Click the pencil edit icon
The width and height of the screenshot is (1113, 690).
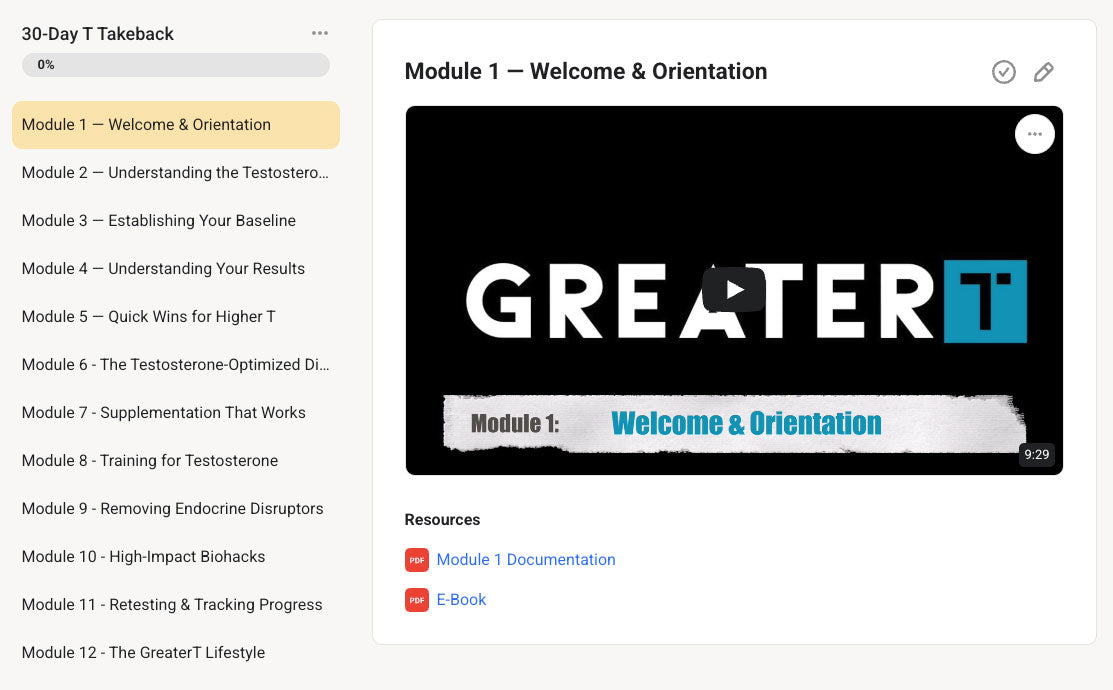coord(1043,72)
